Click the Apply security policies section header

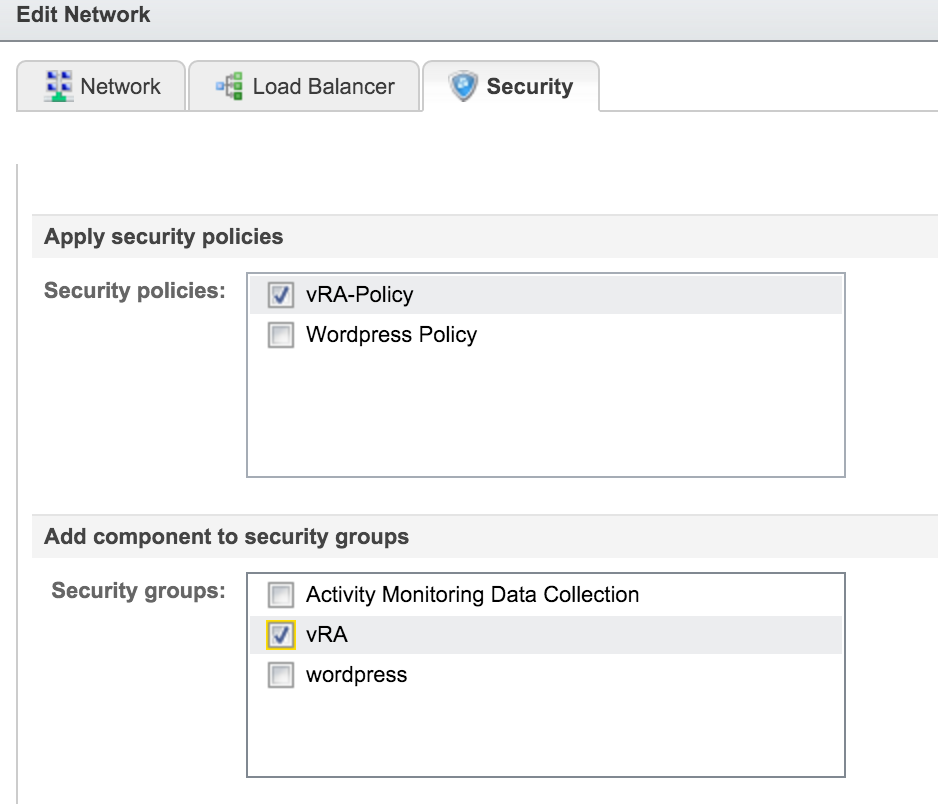click(164, 237)
